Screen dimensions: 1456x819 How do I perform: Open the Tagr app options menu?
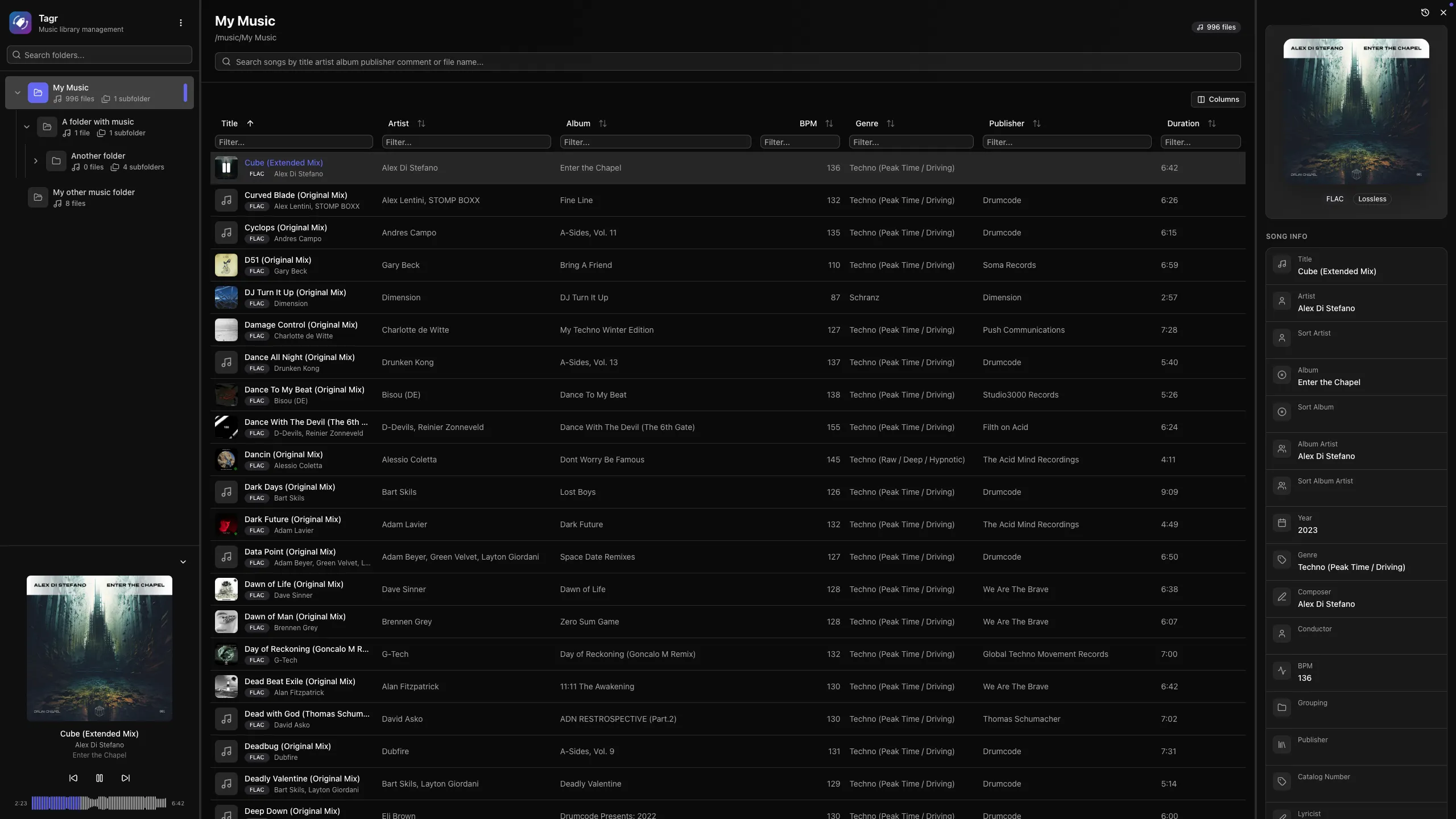181,23
